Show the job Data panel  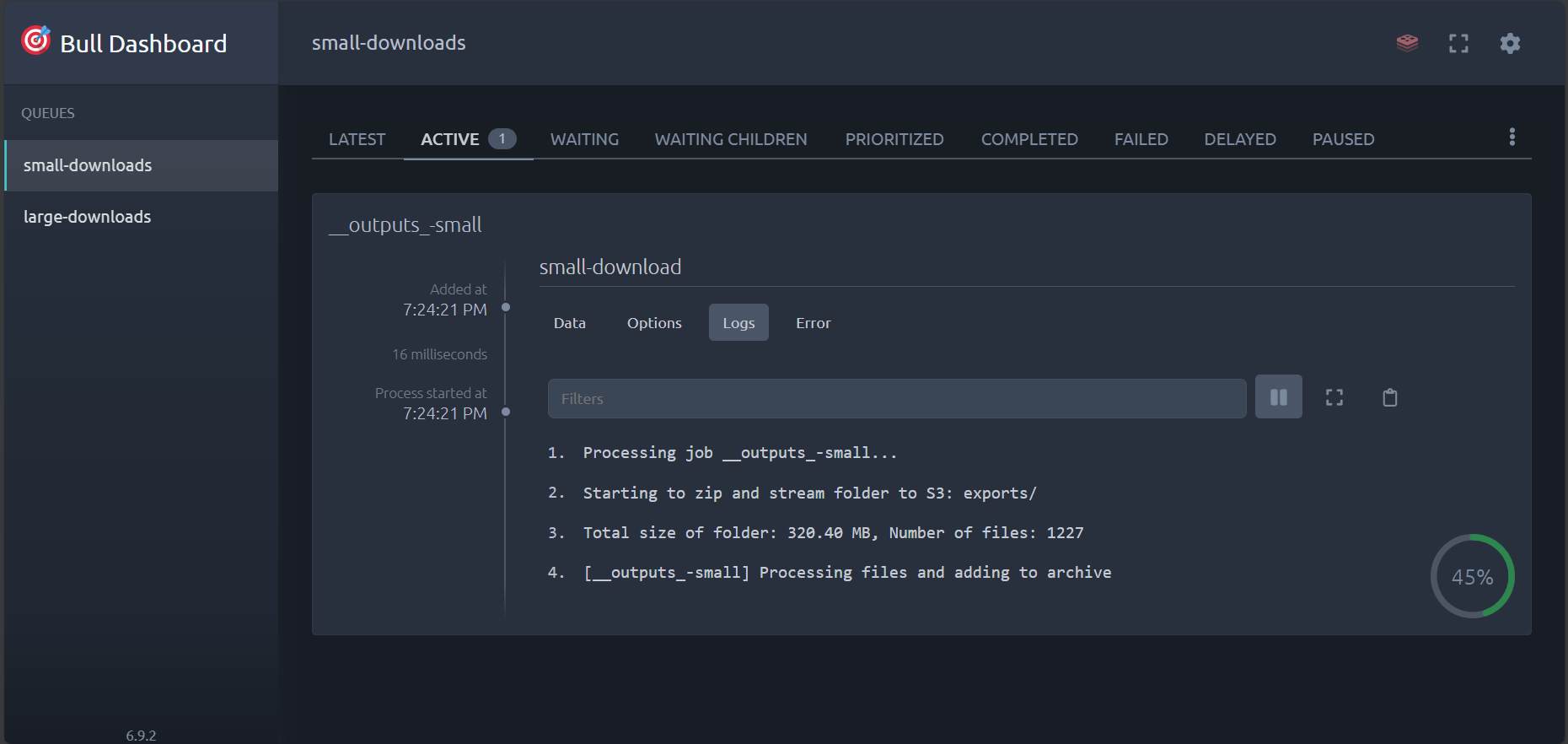click(x=569, y=323)
